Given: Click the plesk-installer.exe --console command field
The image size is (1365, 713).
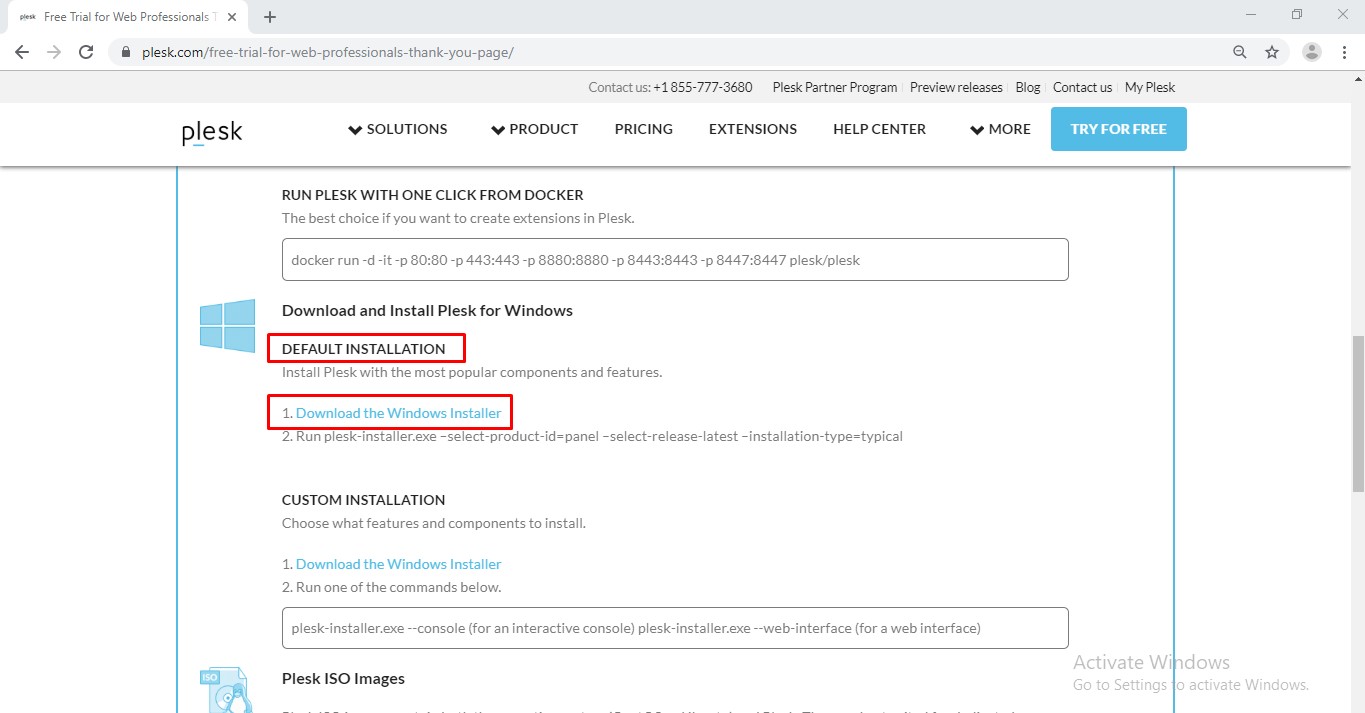Looking at the screenshot, I should pos(675,628).
